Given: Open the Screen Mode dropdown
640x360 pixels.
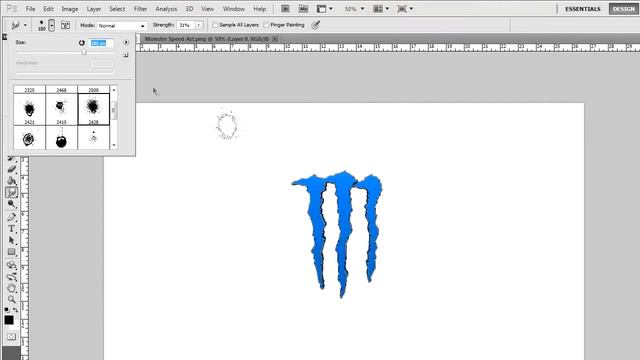Looking at the screenshot, I should pos(405,9).
